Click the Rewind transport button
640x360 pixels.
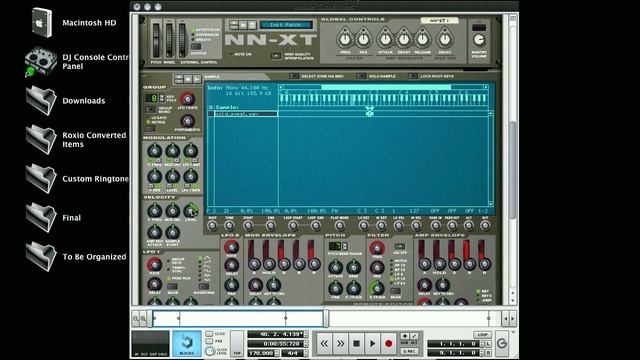click(324, 344)
